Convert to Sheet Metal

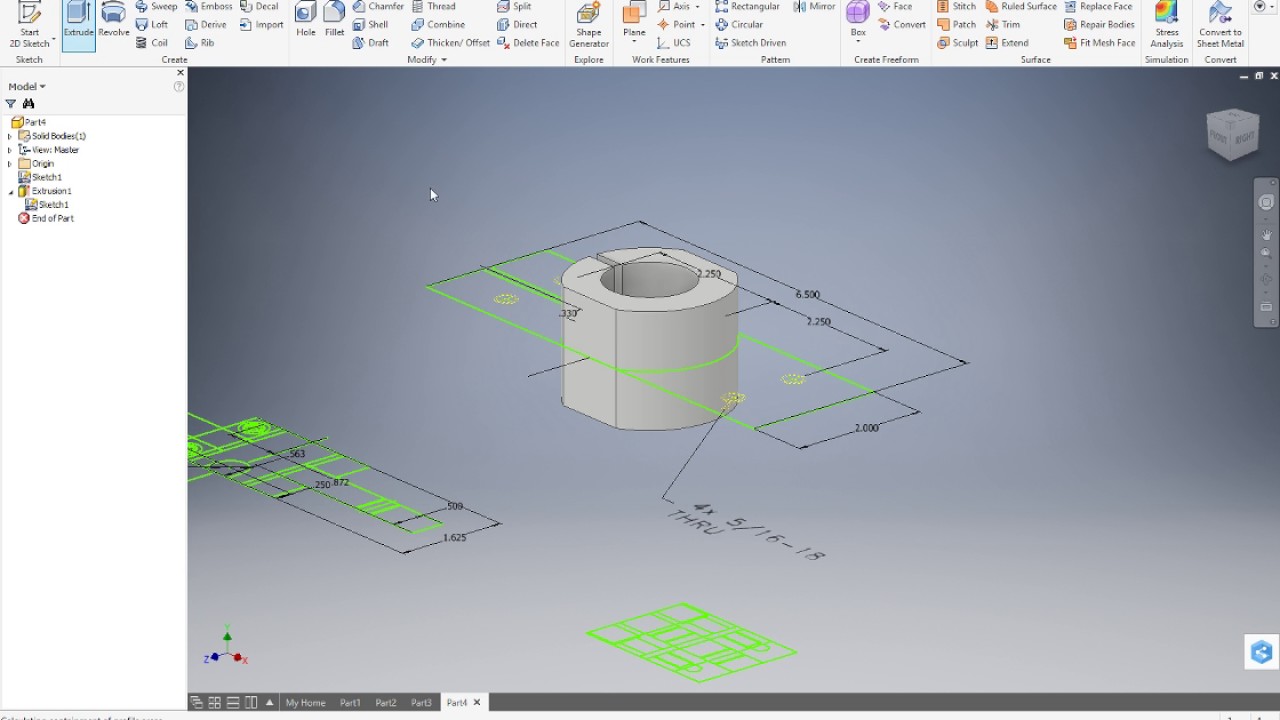[x=1220, y=25]
